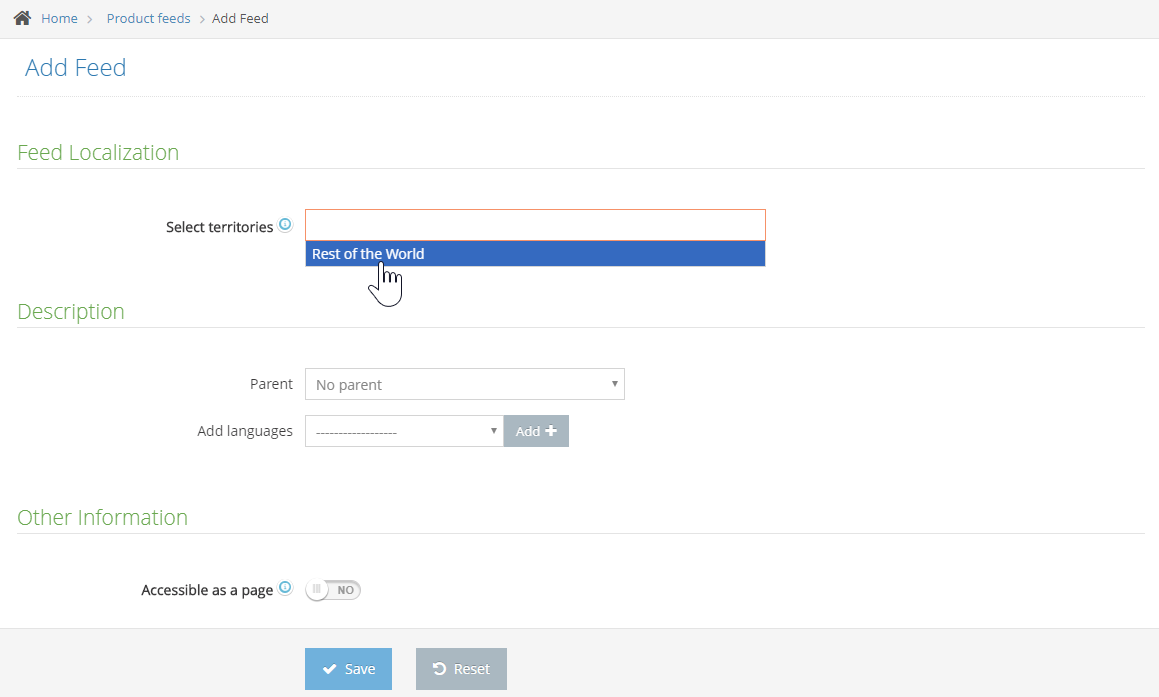Click the Add Feed breadcrumb entry
1159x697 pixels.
[x=240, y=18]
